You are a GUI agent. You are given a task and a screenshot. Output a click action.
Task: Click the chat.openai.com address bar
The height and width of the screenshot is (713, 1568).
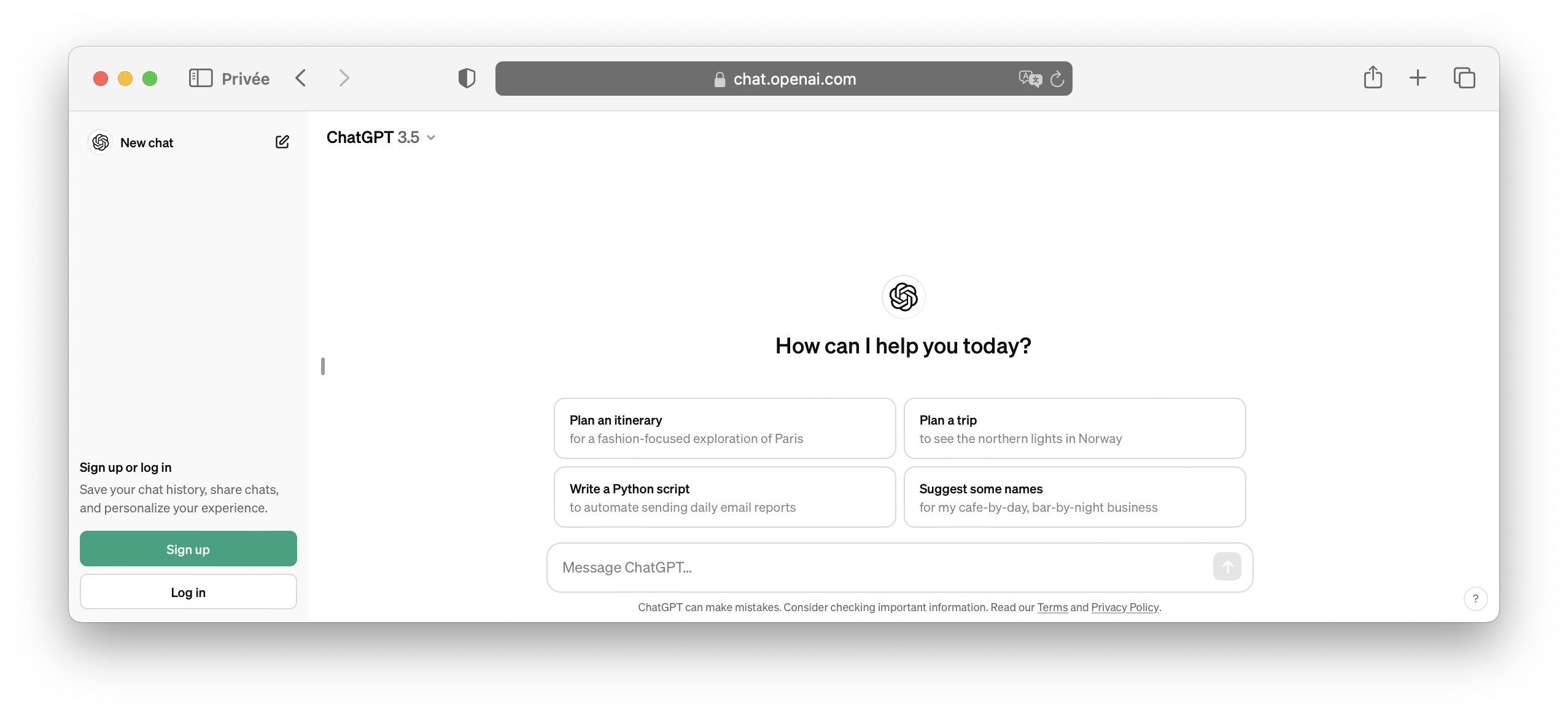783,79
